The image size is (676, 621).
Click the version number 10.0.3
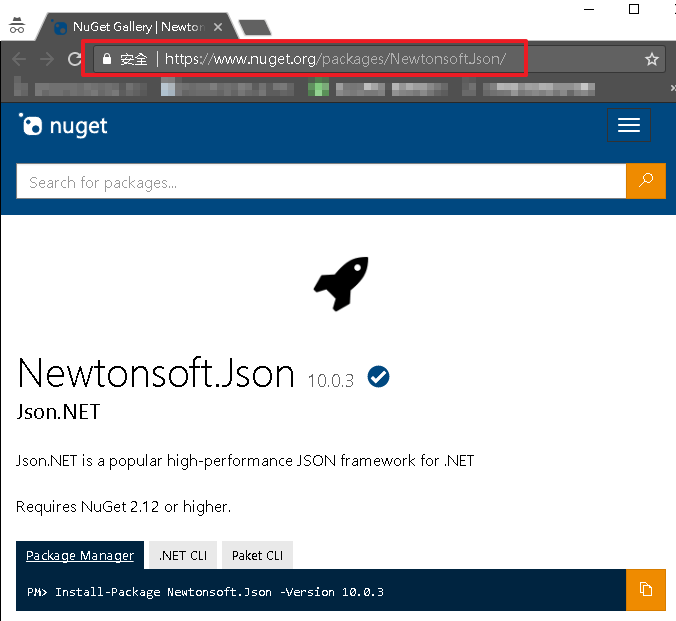331,381
